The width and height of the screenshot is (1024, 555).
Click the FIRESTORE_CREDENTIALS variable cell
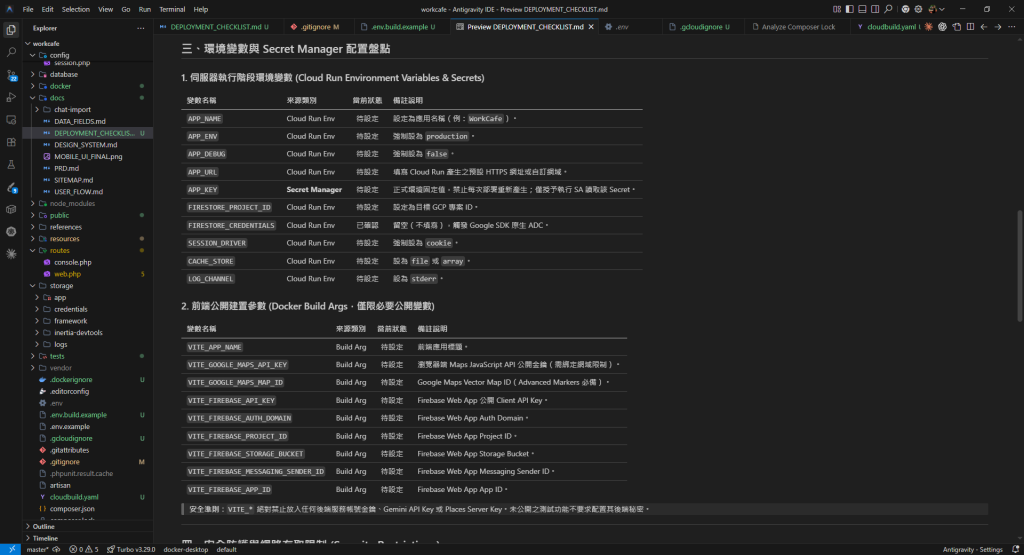tap(231, 225)
